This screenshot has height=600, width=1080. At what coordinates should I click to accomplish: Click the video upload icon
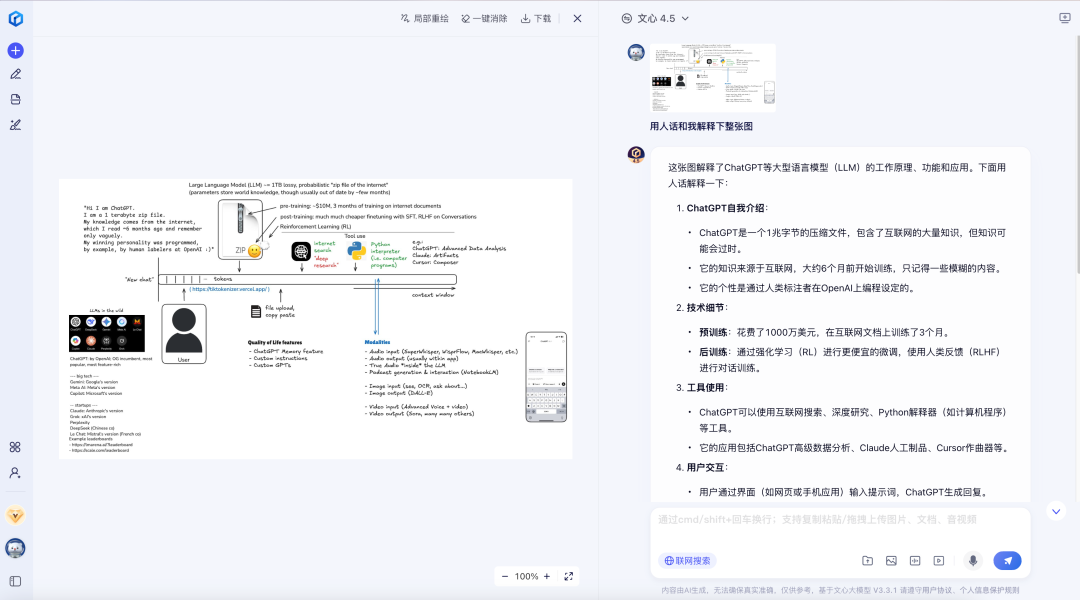[x=939, y=561]
